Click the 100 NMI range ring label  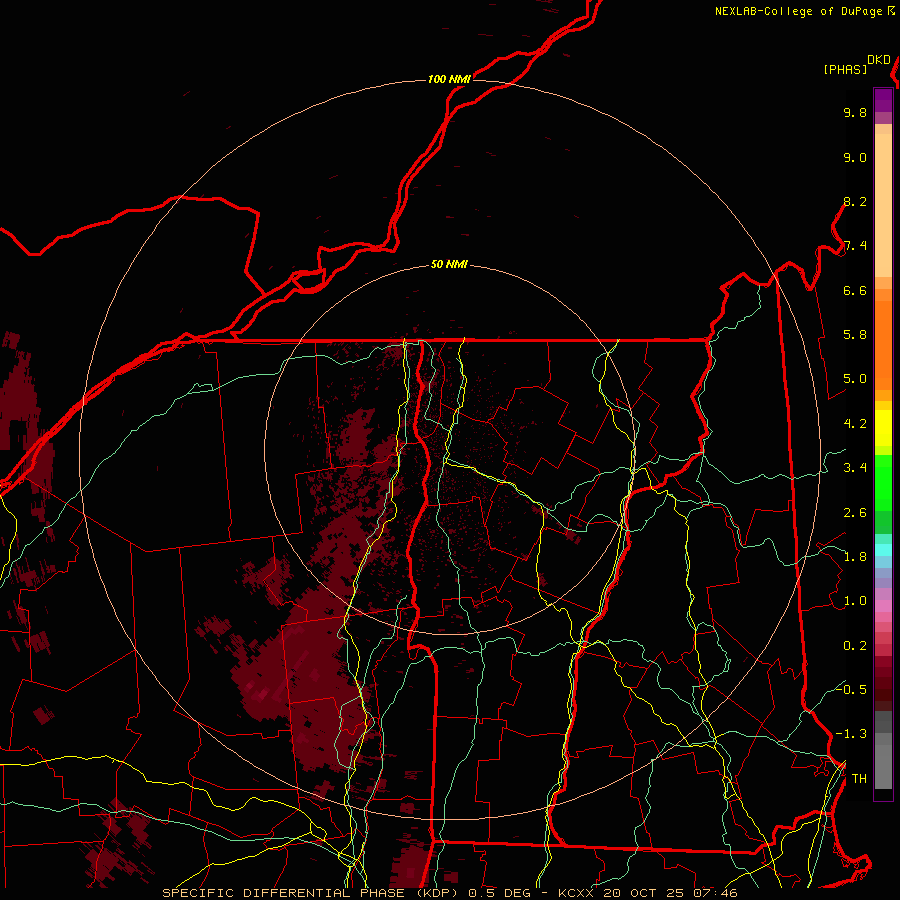[449, 79]
